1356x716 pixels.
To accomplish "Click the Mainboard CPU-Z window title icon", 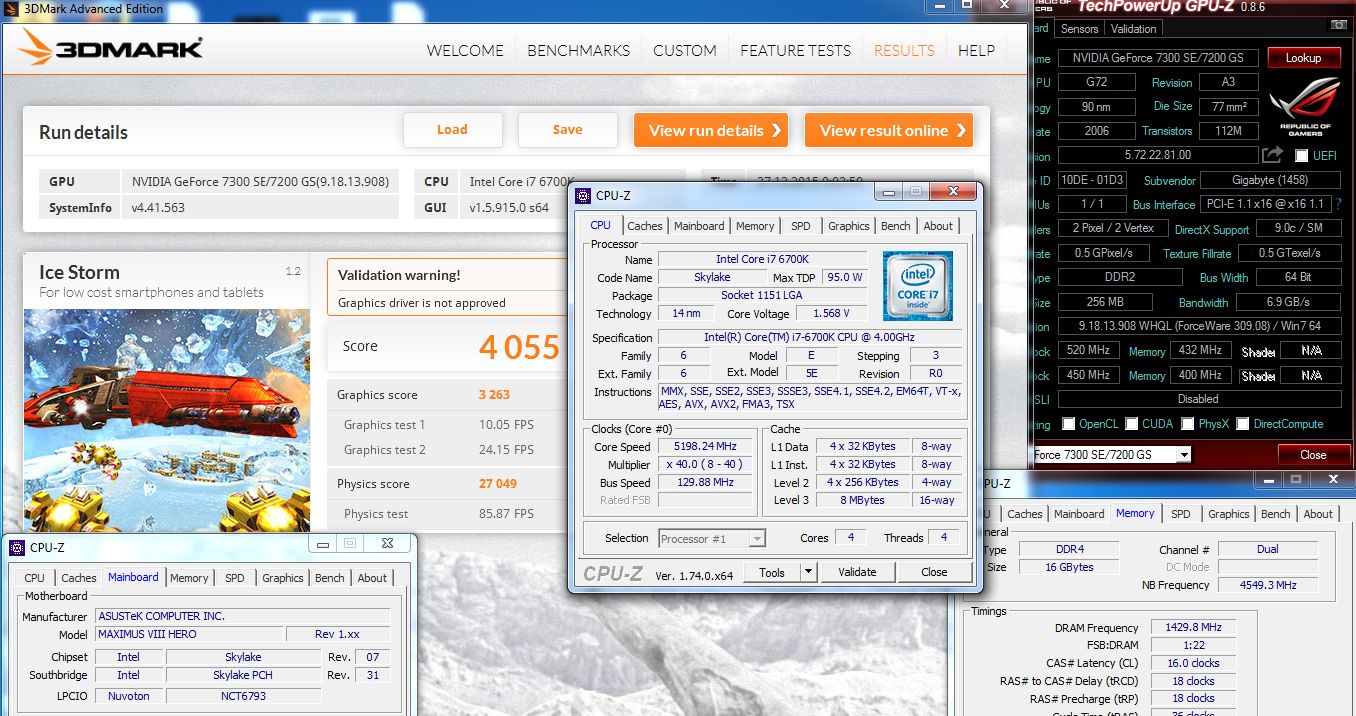I will pyautogui.click(x=17, y=547).
